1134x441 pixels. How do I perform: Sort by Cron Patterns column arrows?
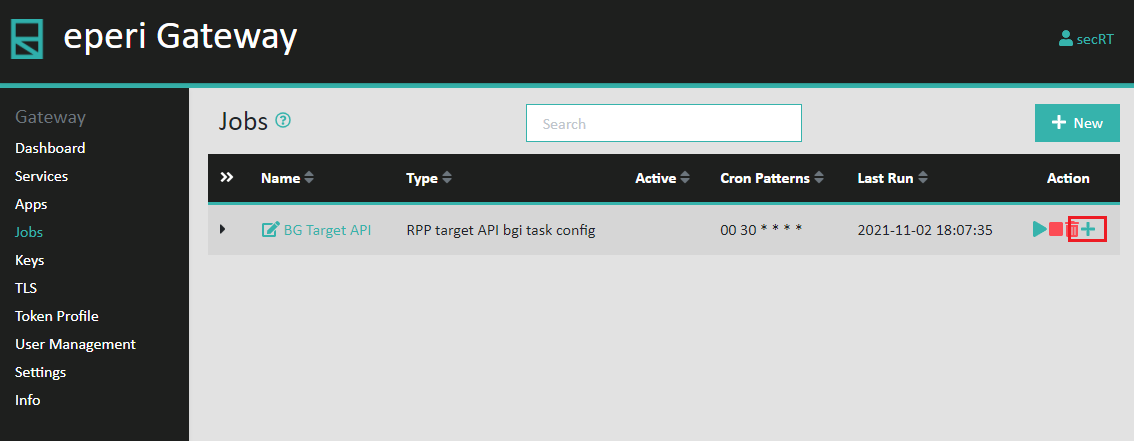click(819, 178)
